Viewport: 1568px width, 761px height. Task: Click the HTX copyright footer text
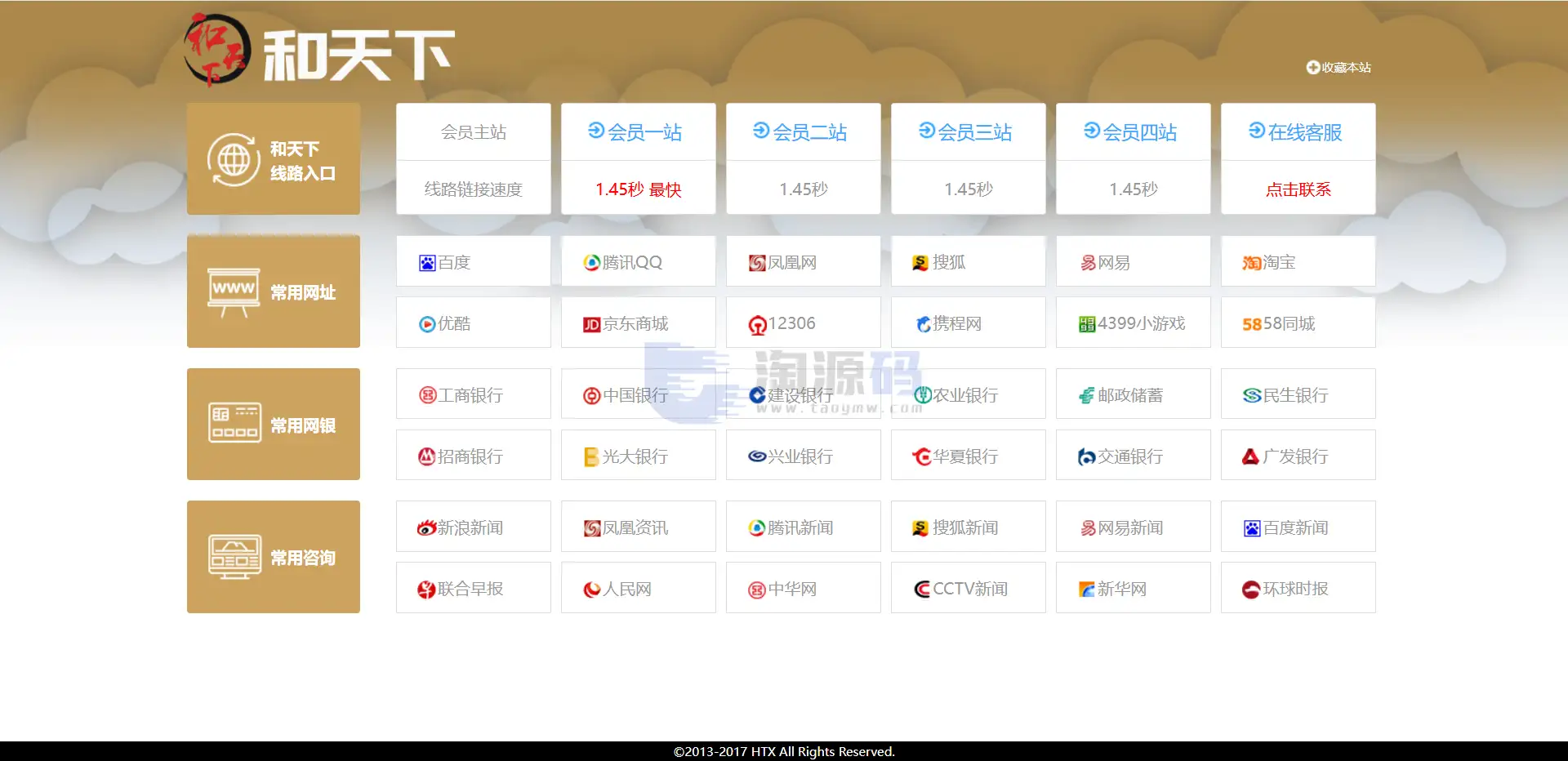coord(784,752)
